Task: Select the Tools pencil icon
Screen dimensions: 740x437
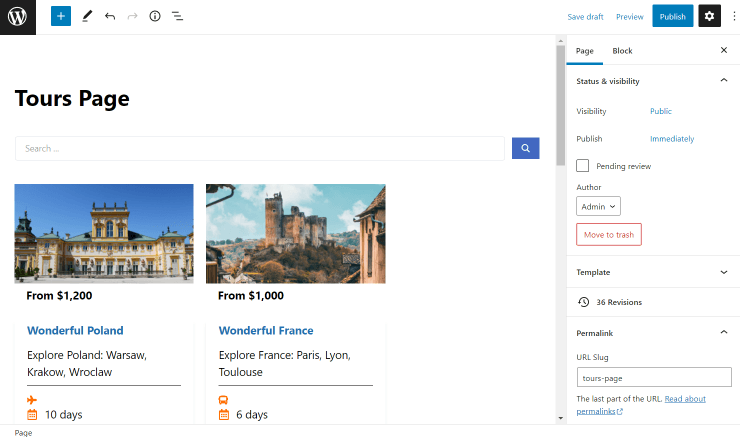Action: [x=87, y=17]
